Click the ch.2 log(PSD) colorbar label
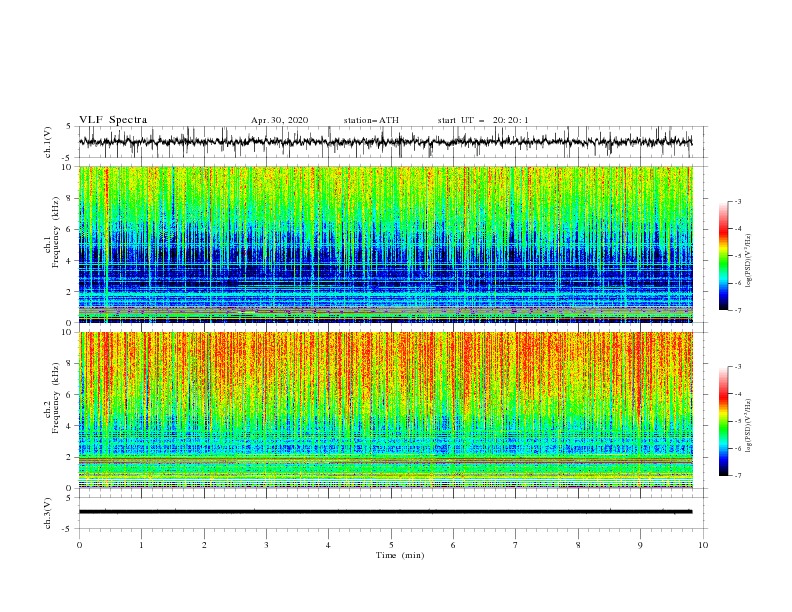This screenshot has height=612, width=792. (749, 426)
